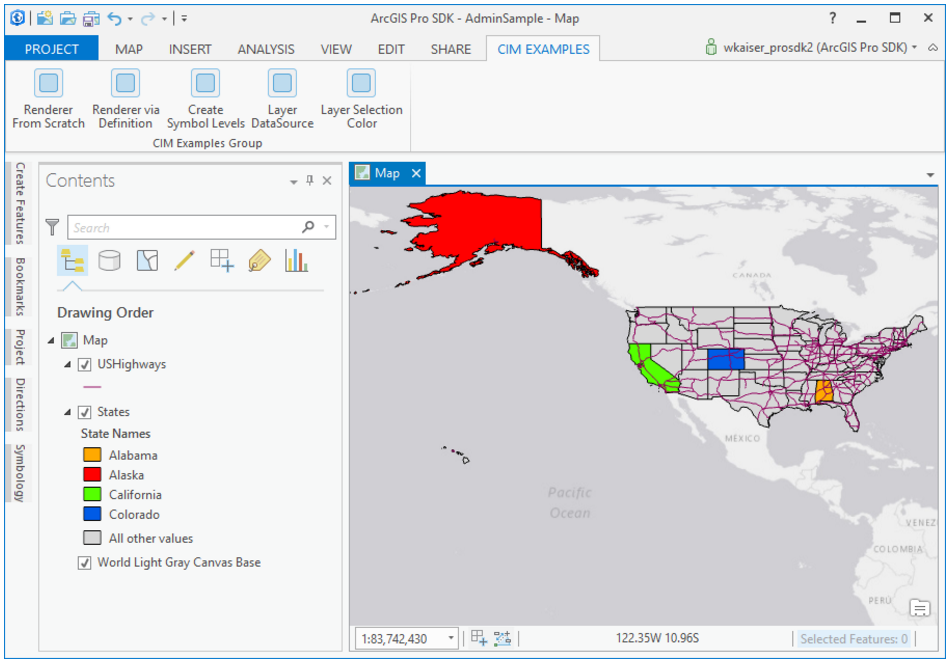Click the Open Project folder icon
The image size is (951, 662).
pos(68,18)
